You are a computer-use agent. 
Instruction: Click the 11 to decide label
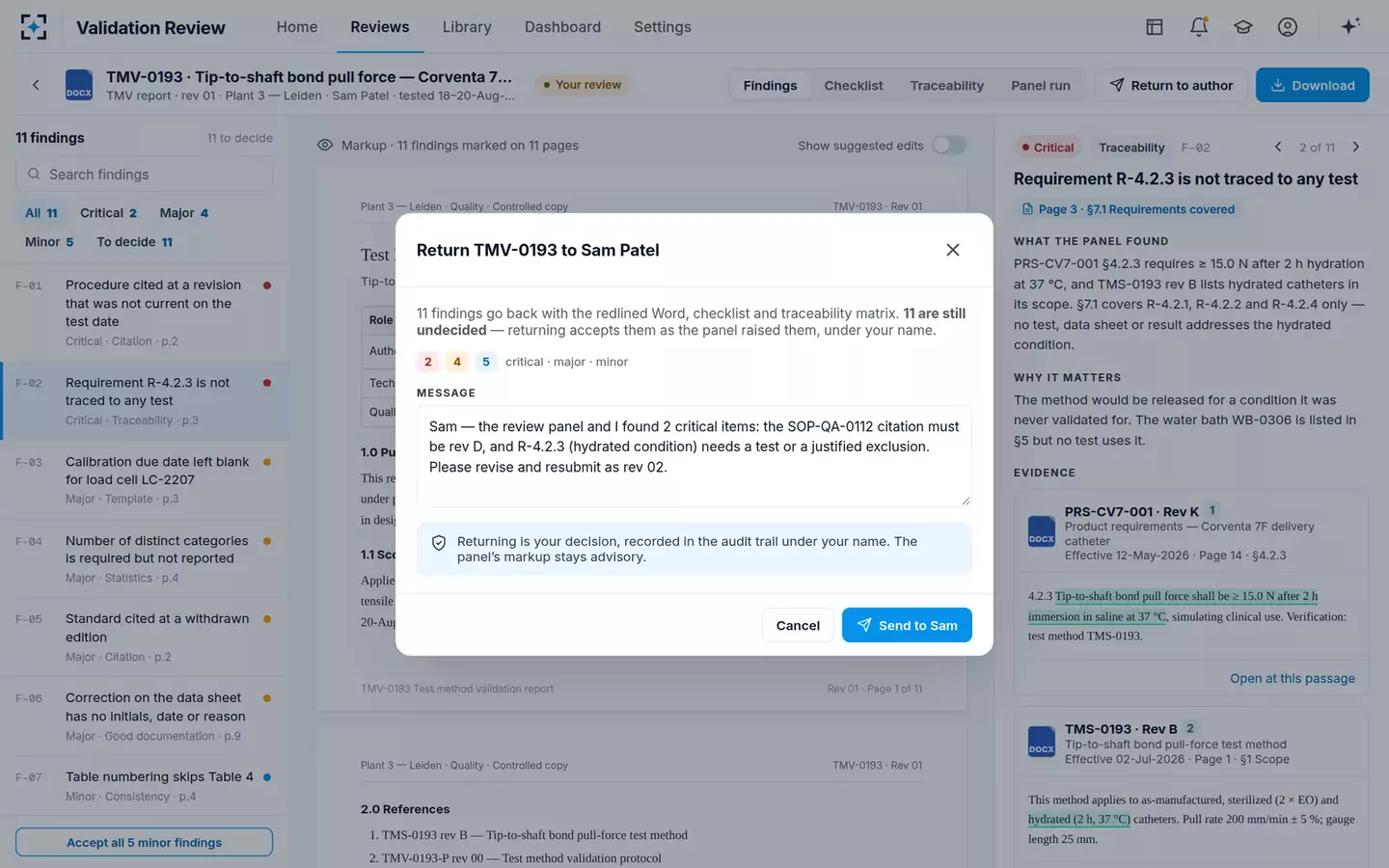(240, 138)
